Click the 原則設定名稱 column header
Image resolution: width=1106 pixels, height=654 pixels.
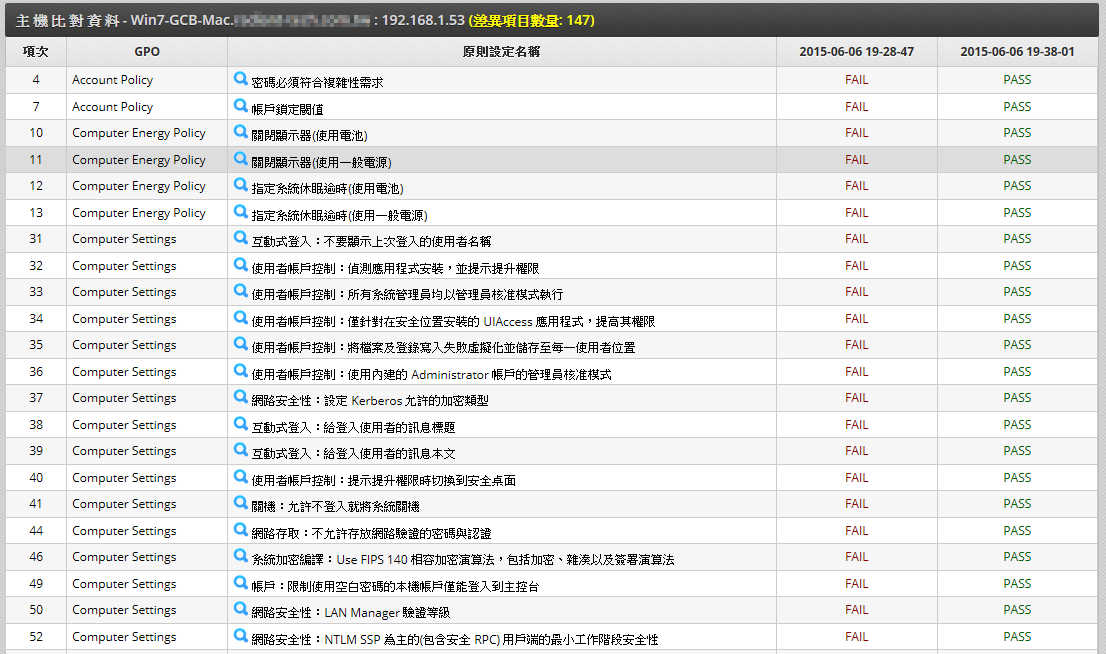501,52
